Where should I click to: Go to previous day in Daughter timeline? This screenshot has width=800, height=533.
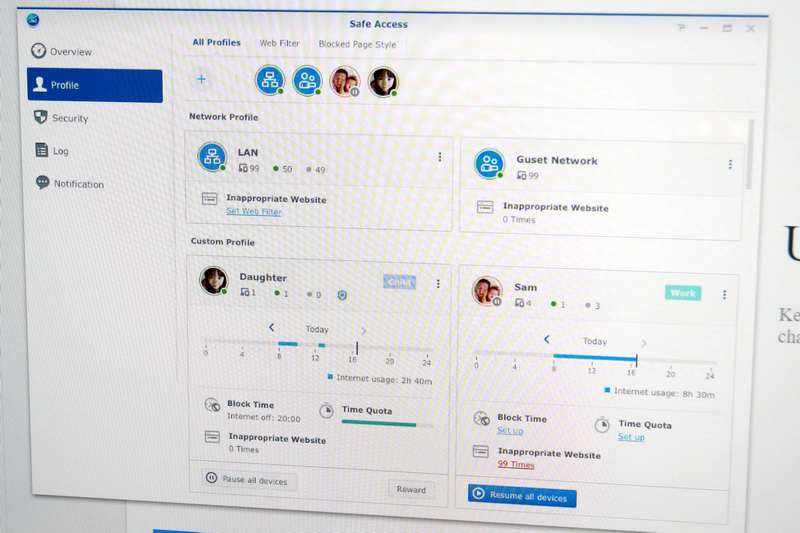(x=271, y=327)
